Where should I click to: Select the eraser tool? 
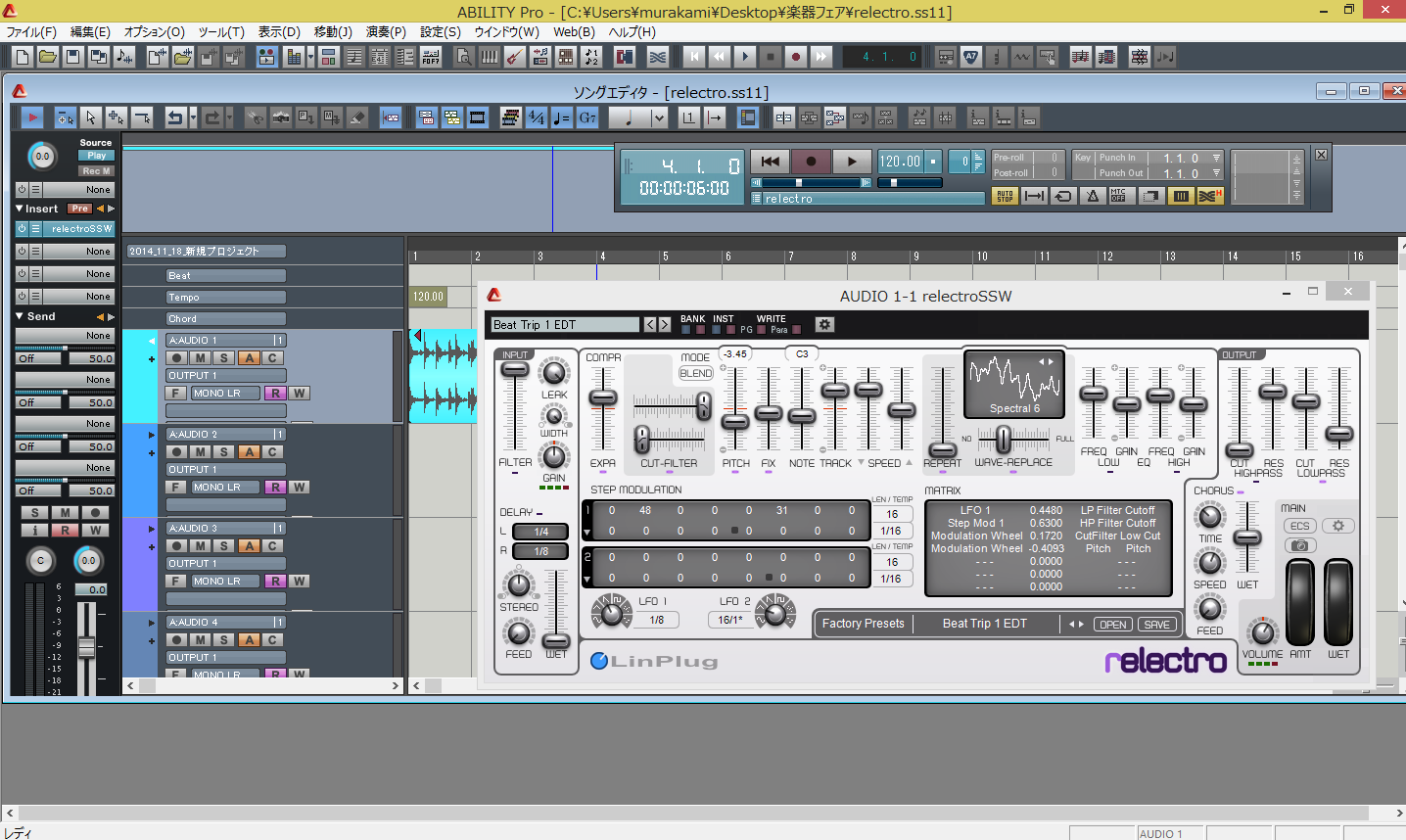point(357,117)
